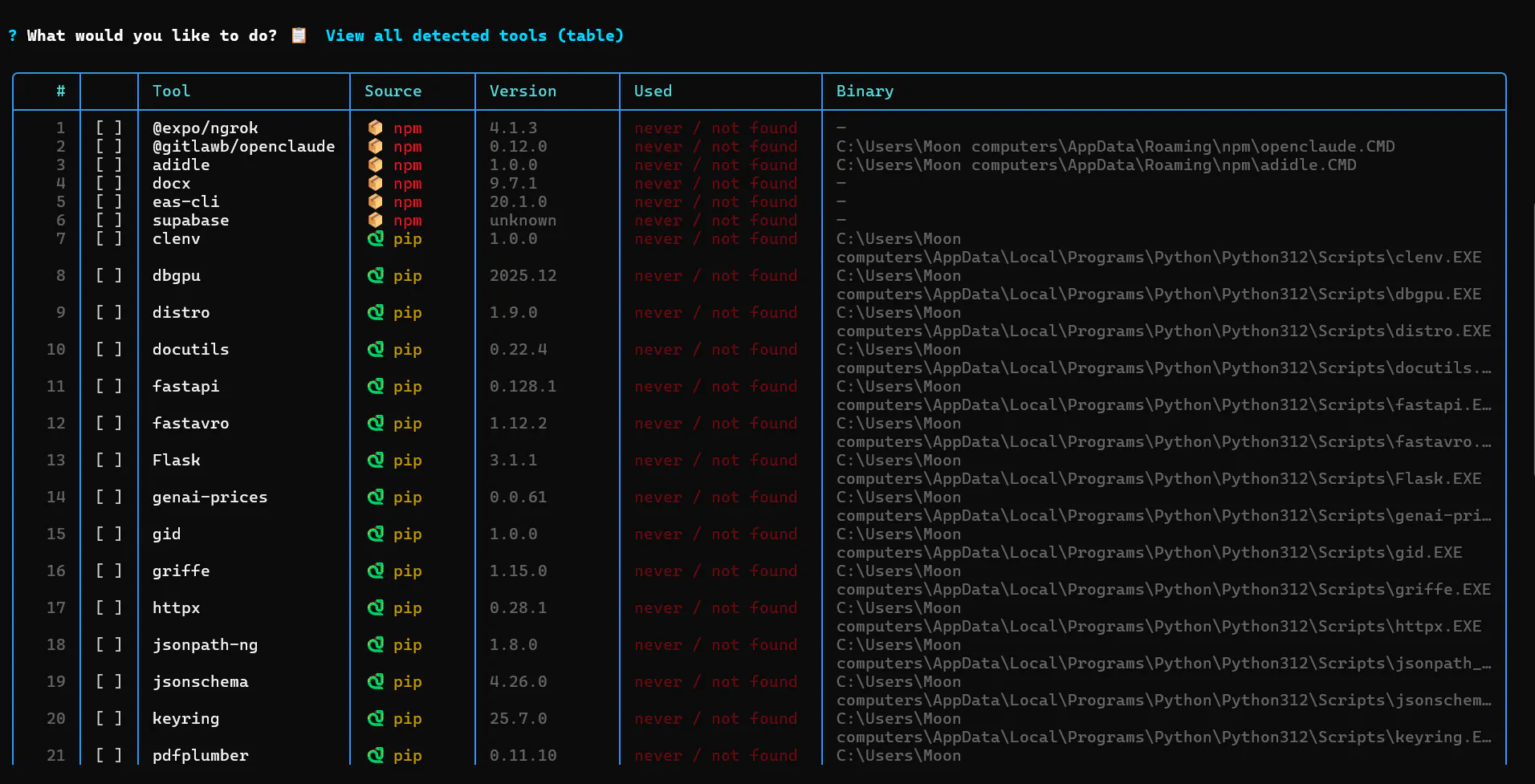Select the supabase row checkbox
Viewport: 1535px width, 784px height.
pos(109,220)
